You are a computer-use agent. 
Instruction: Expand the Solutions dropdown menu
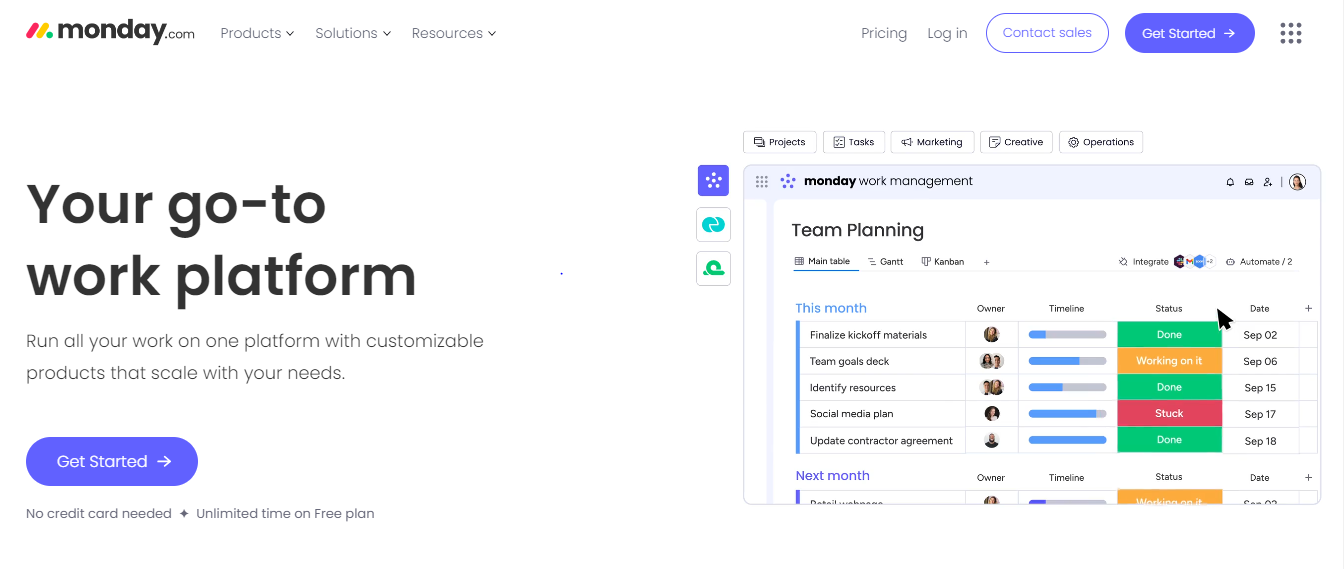[x=353, y=33]
